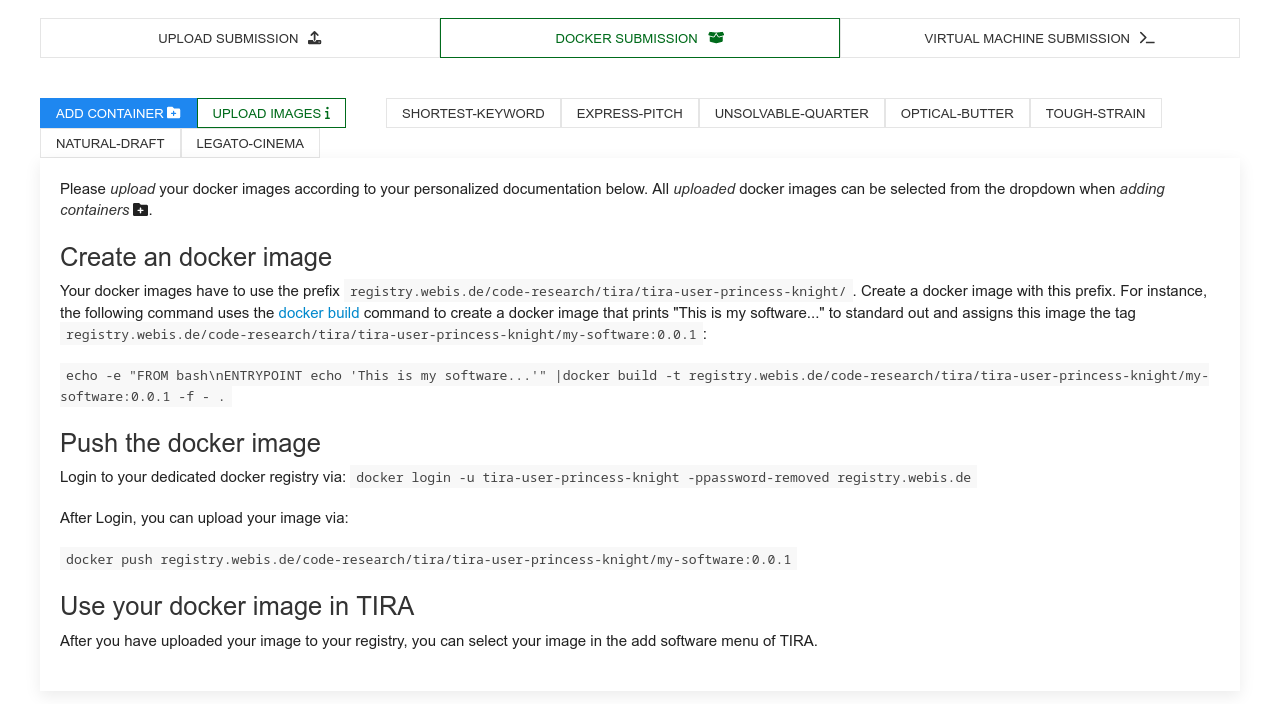The width and height of the screenshot is (1261, 704).
Task: Open the SHORTEST-KEYWORD container tab
Action: pos(473,113)
